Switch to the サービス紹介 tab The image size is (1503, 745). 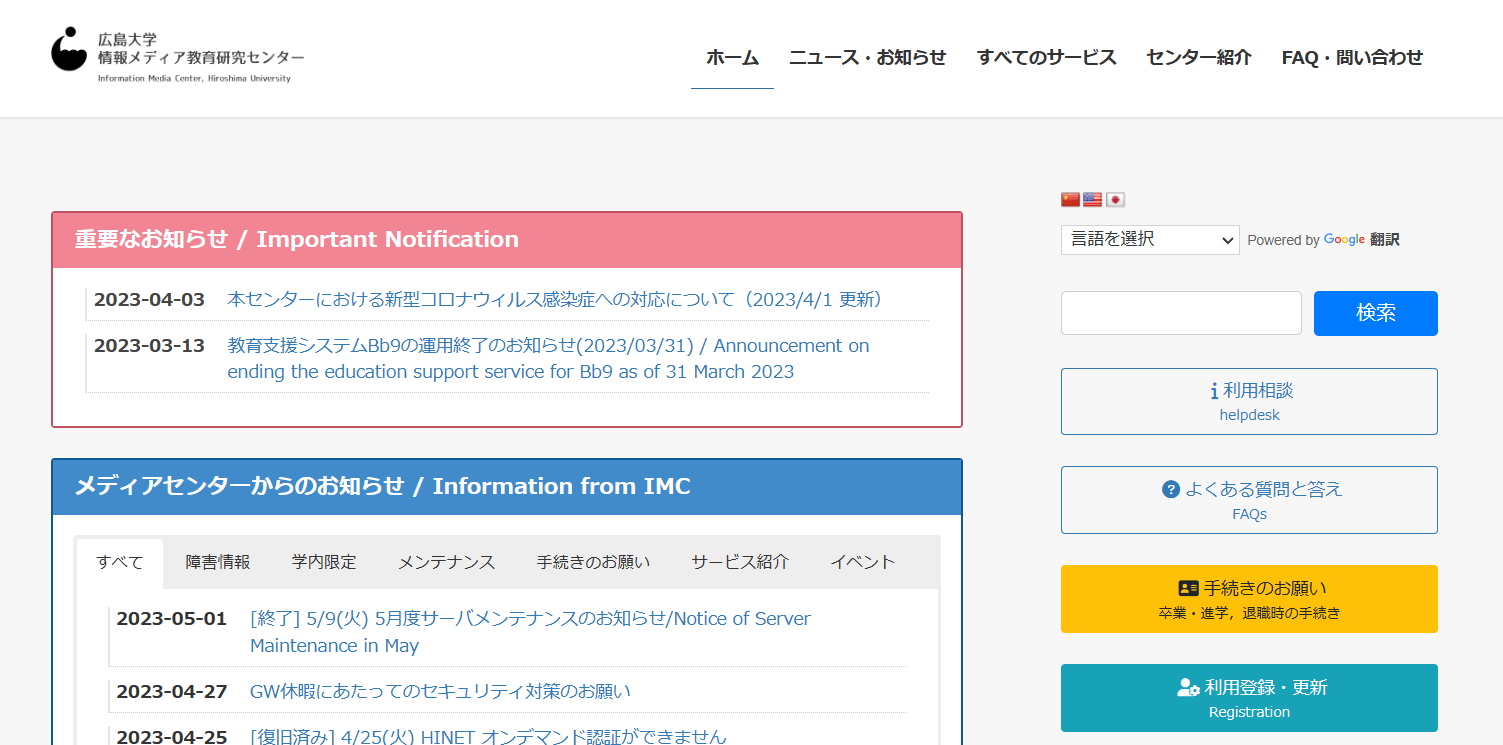(x=740, y=563)
